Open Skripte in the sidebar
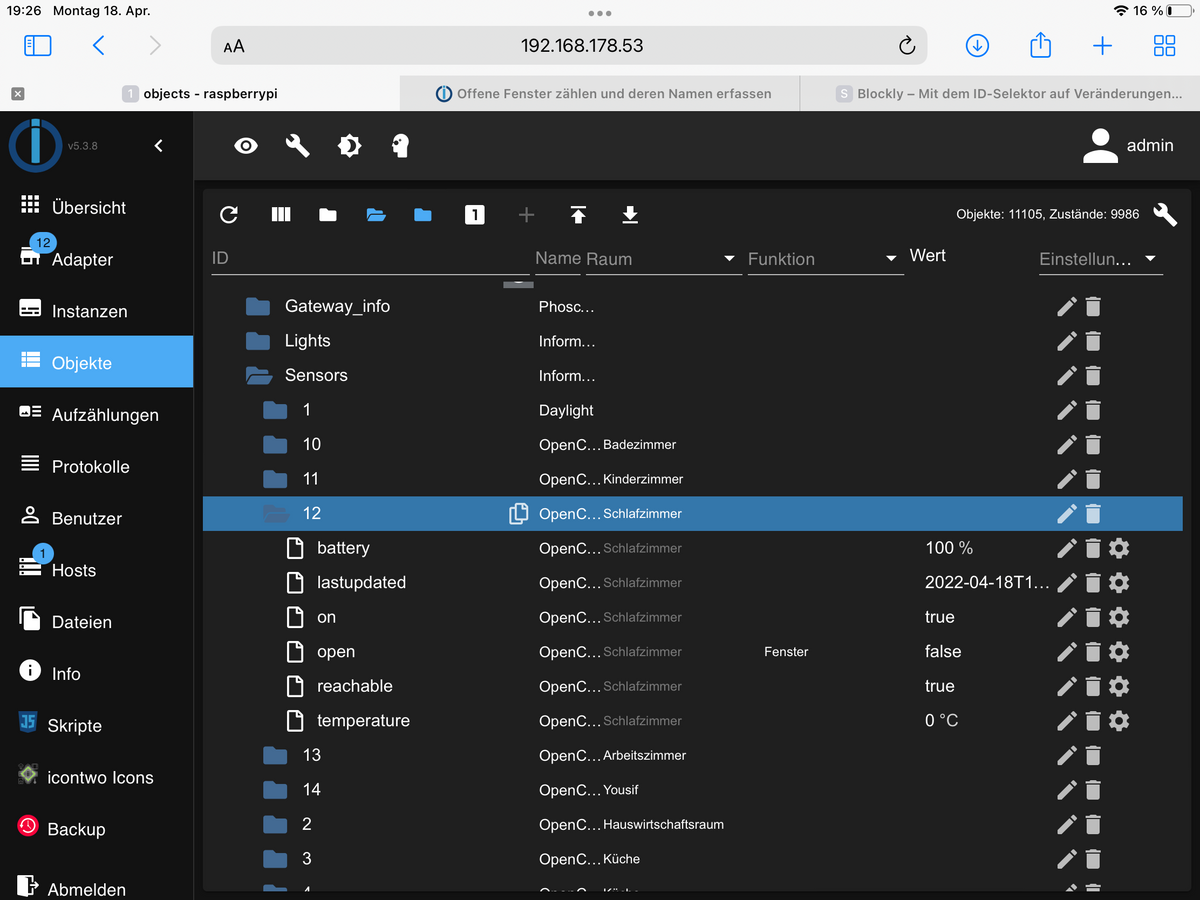The height and width of the screenshot is (900, 1200). tap(96, 725)
